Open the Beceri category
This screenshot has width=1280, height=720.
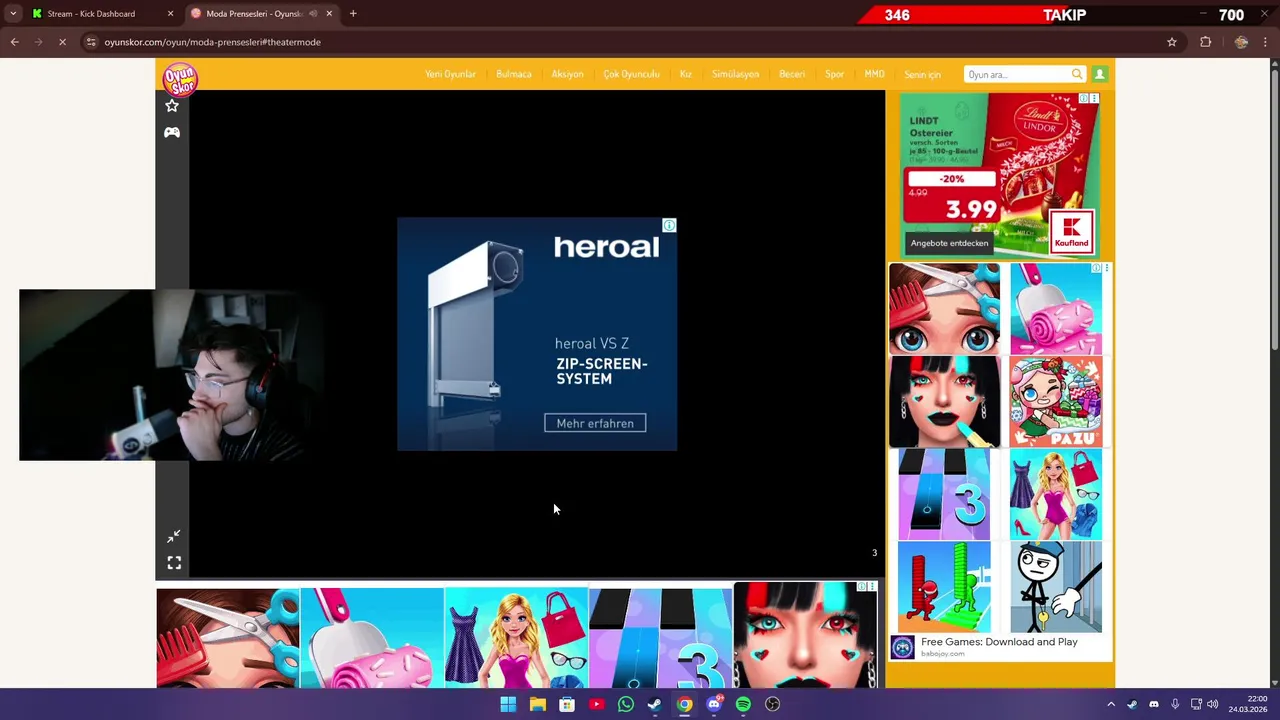(x=792, y=74)
